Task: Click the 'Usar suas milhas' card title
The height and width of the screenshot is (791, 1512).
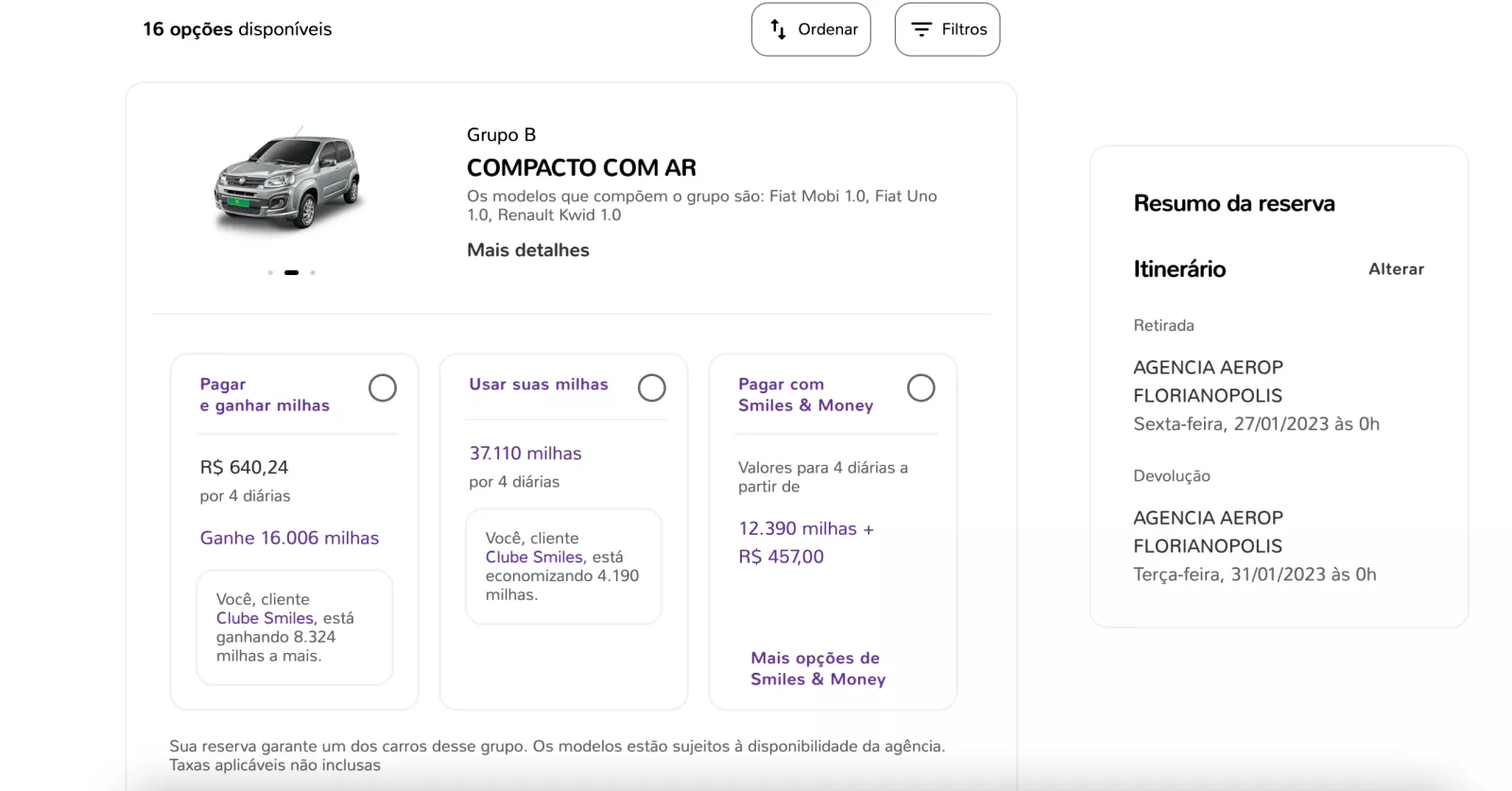Action: 539,385
